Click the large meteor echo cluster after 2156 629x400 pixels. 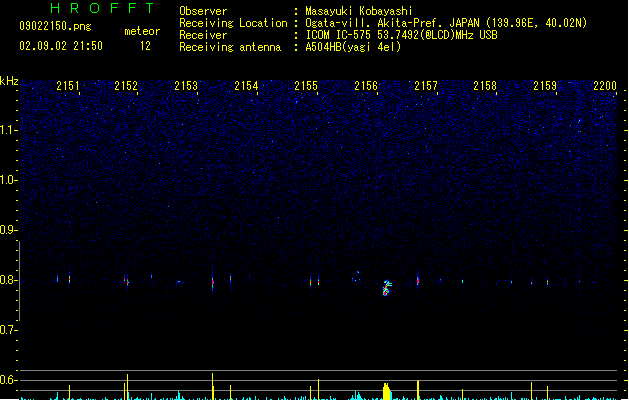pos(387,288)
